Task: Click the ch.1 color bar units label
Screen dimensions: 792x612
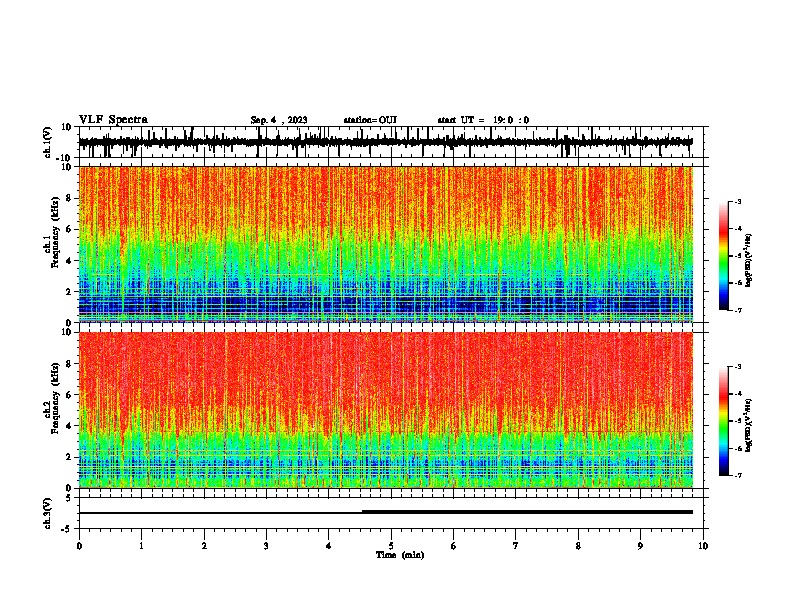Action: [749, 260]
